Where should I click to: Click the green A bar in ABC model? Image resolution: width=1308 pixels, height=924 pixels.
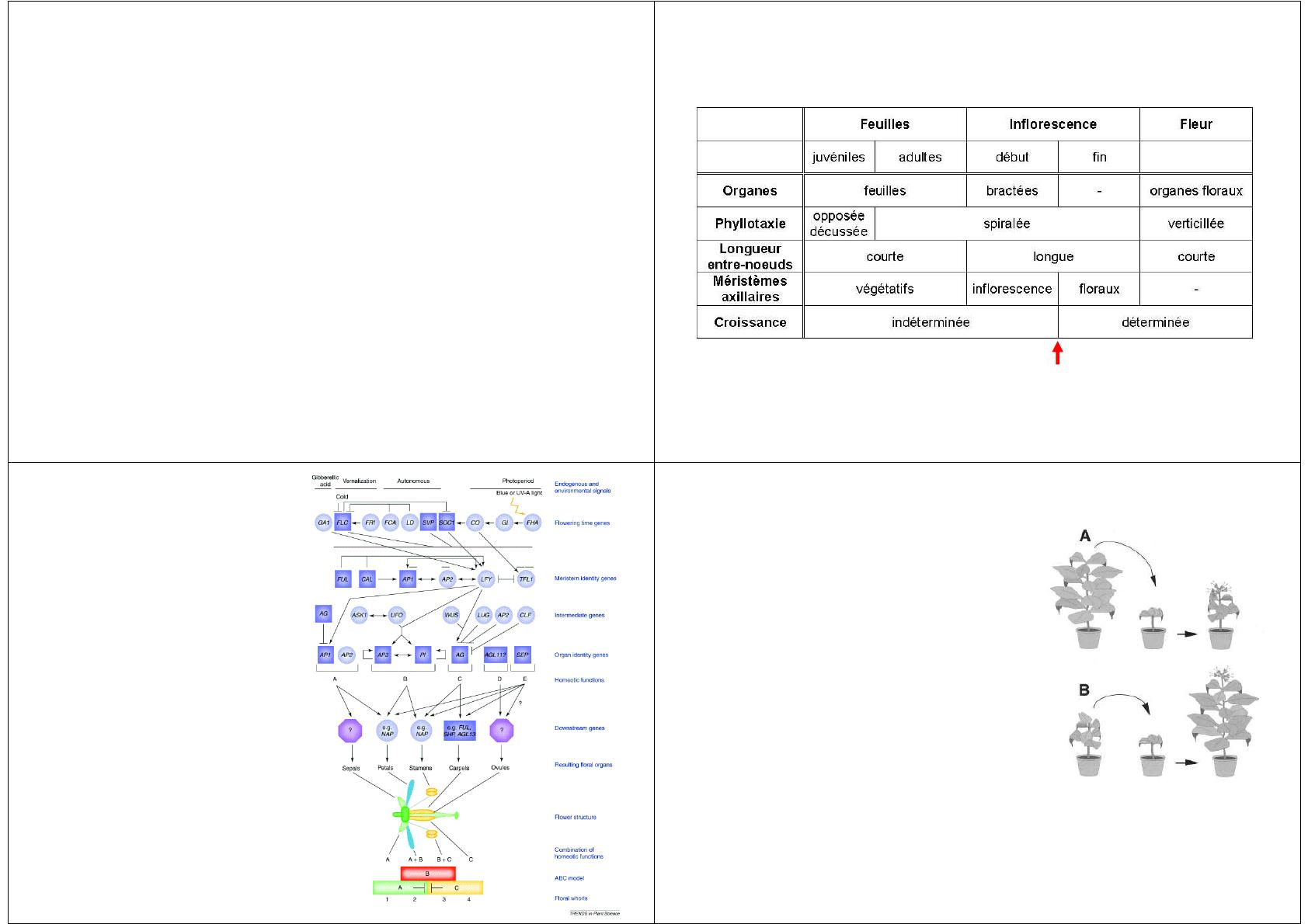tap(399, 888)
